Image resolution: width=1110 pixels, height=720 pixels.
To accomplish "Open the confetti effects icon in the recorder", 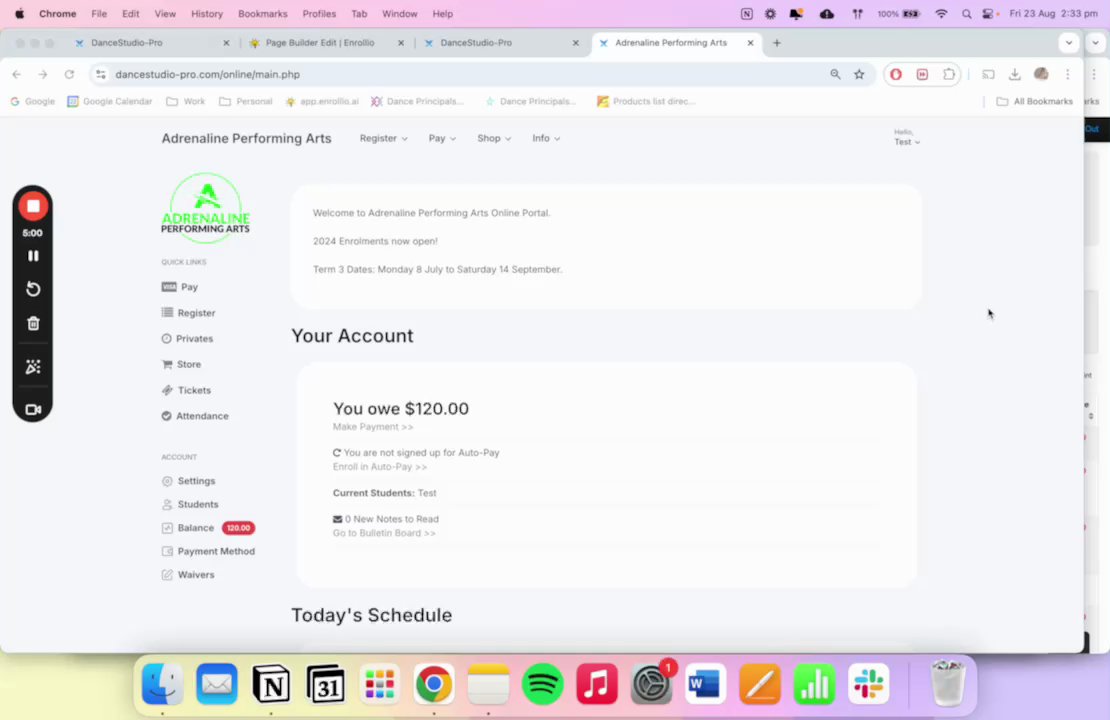I will pos(33,367).
